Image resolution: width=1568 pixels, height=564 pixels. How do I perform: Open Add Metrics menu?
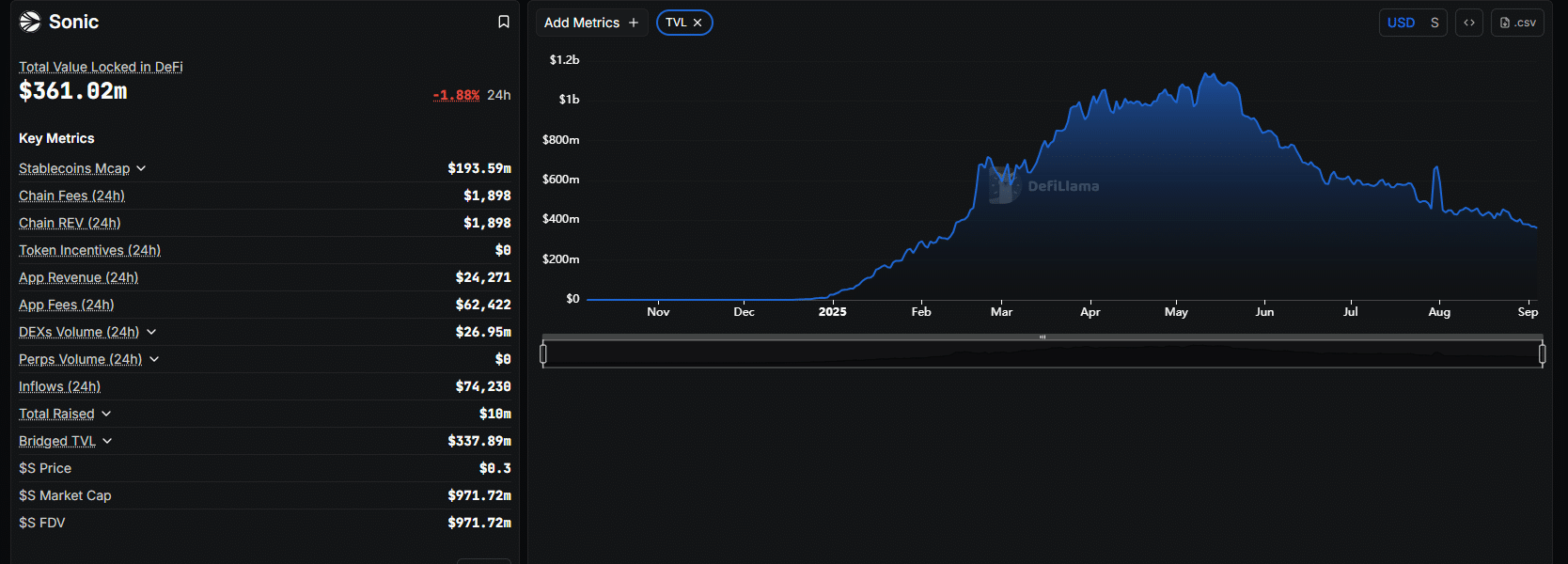point(591,23)
